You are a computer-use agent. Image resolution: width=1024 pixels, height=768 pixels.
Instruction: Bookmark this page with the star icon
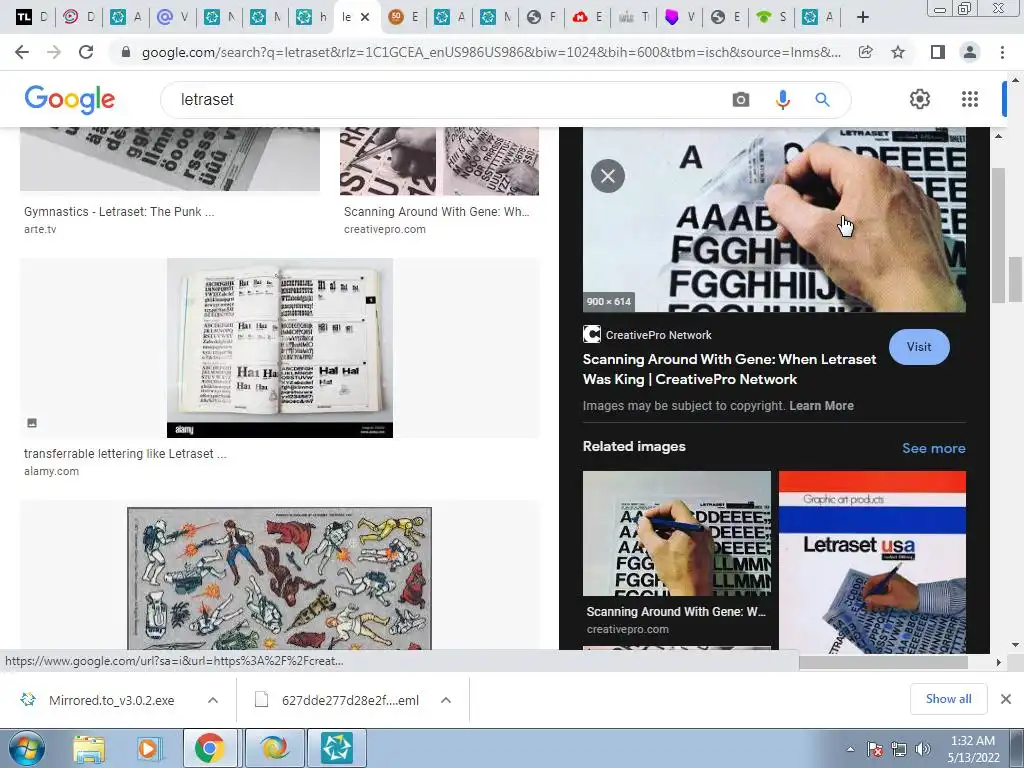[x=898, y=52]
